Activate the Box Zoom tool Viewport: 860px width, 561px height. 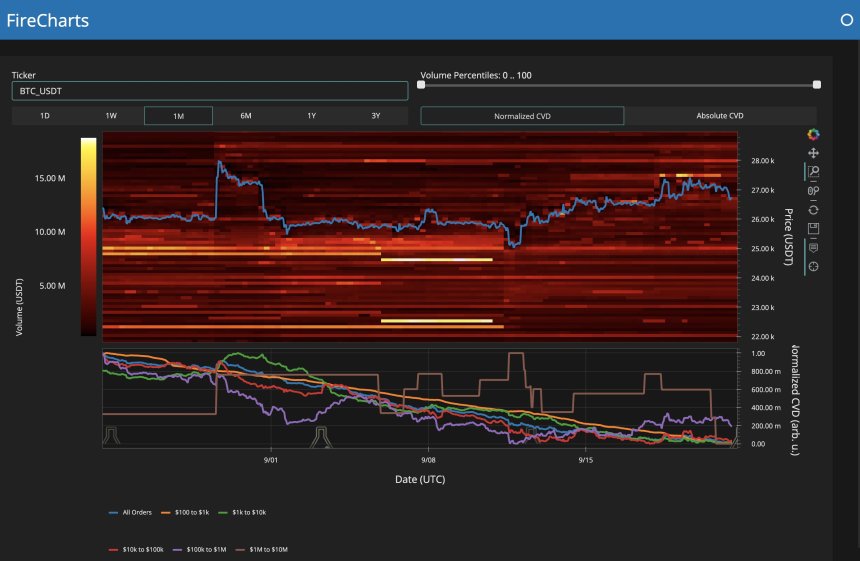click(x=813, y=172)
